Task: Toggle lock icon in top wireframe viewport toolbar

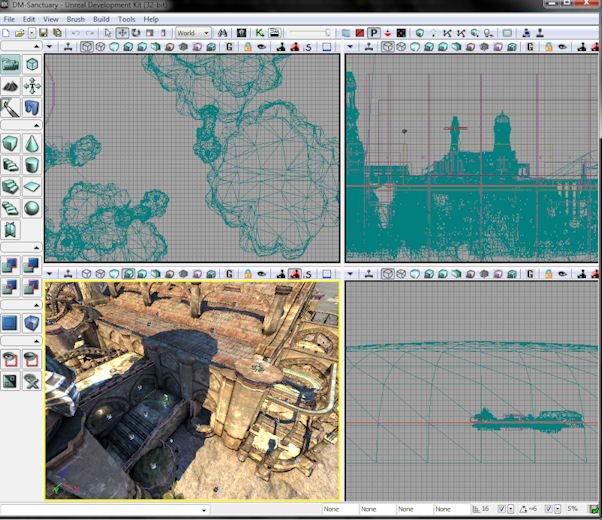Action: [248, 47]
